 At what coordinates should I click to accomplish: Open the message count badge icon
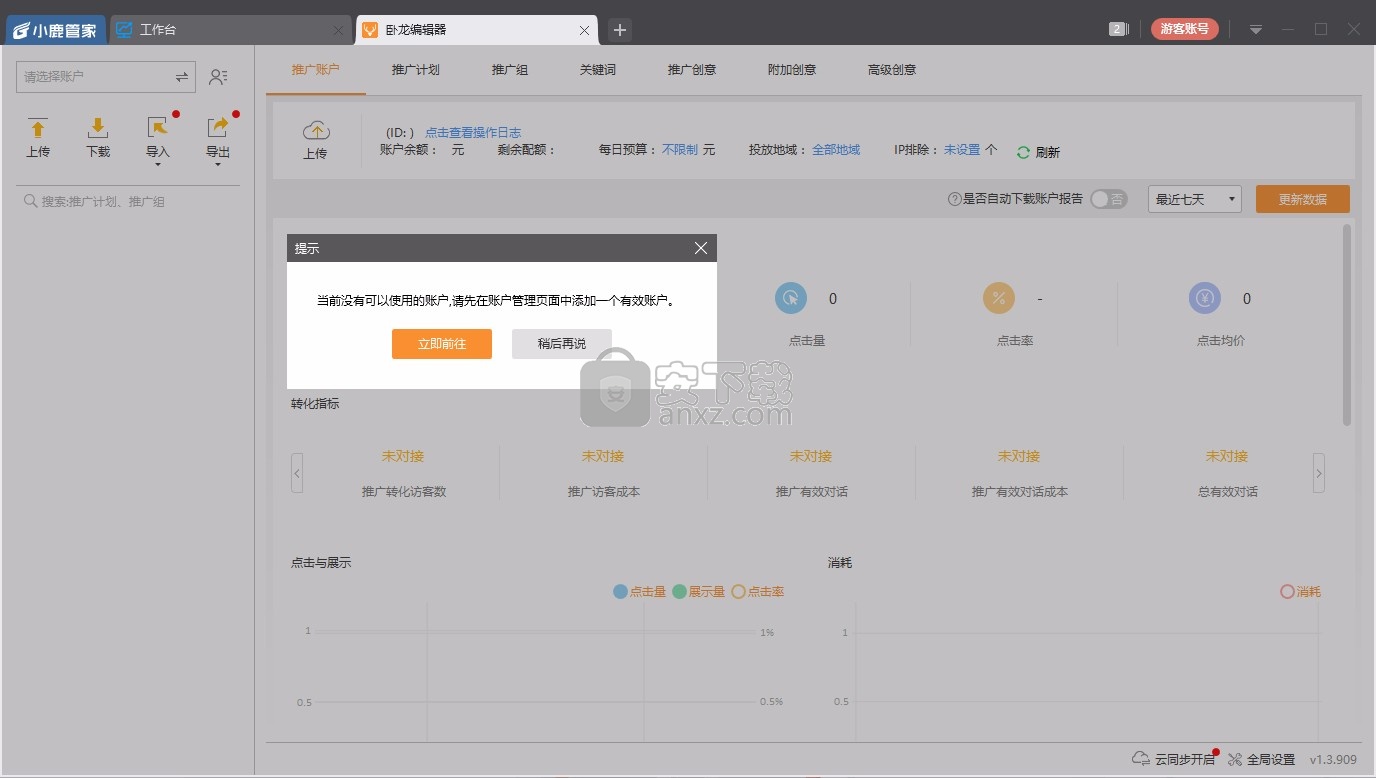[x=1119, y=29]
